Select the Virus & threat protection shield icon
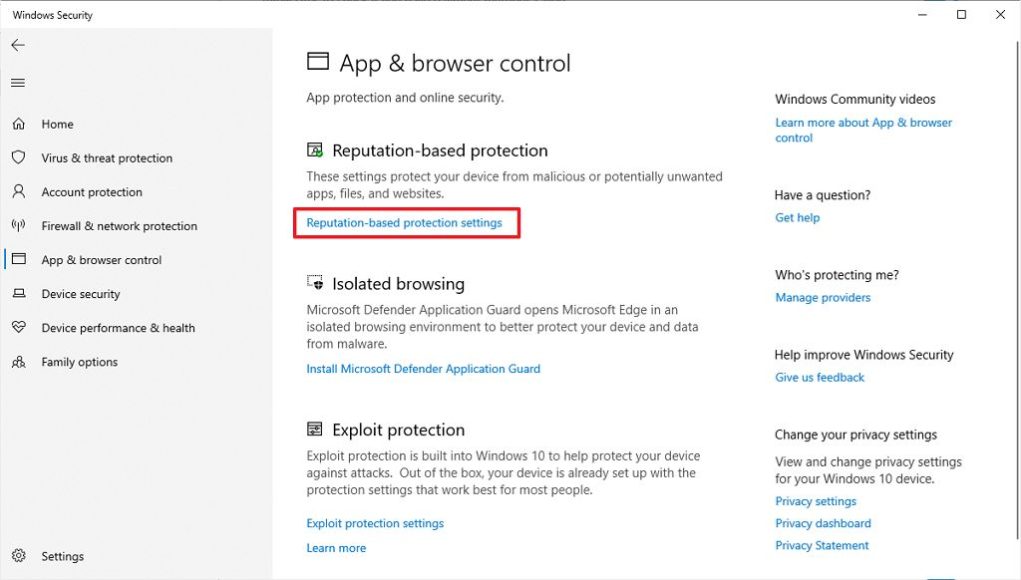Image resolution: width=1021 pixels, height=580 pixels. pos(17,158)
